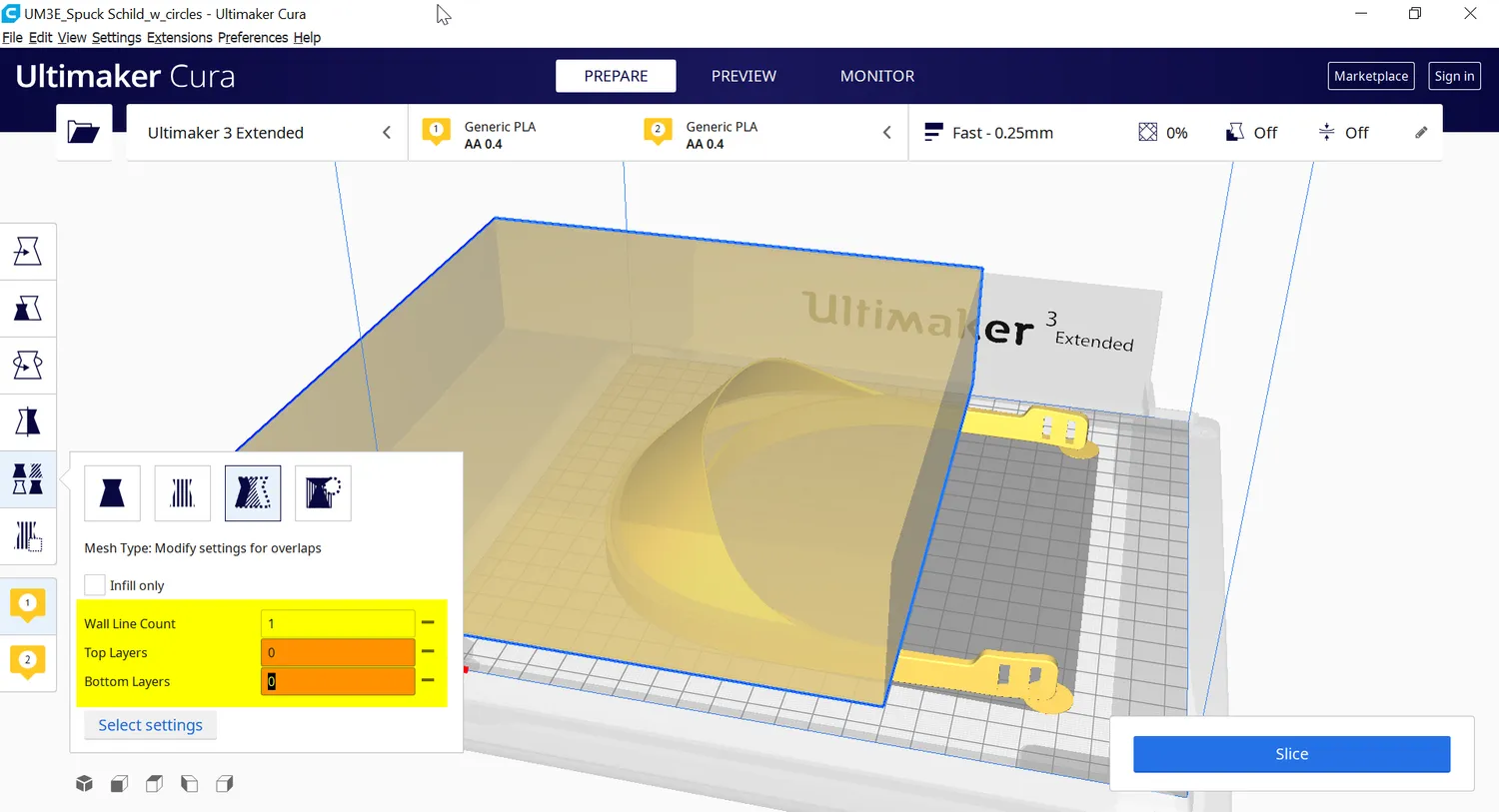The width and height of the screenshot is (1499, 812).
Task: Switch to left side view camera icon
Action: [189, 784]
